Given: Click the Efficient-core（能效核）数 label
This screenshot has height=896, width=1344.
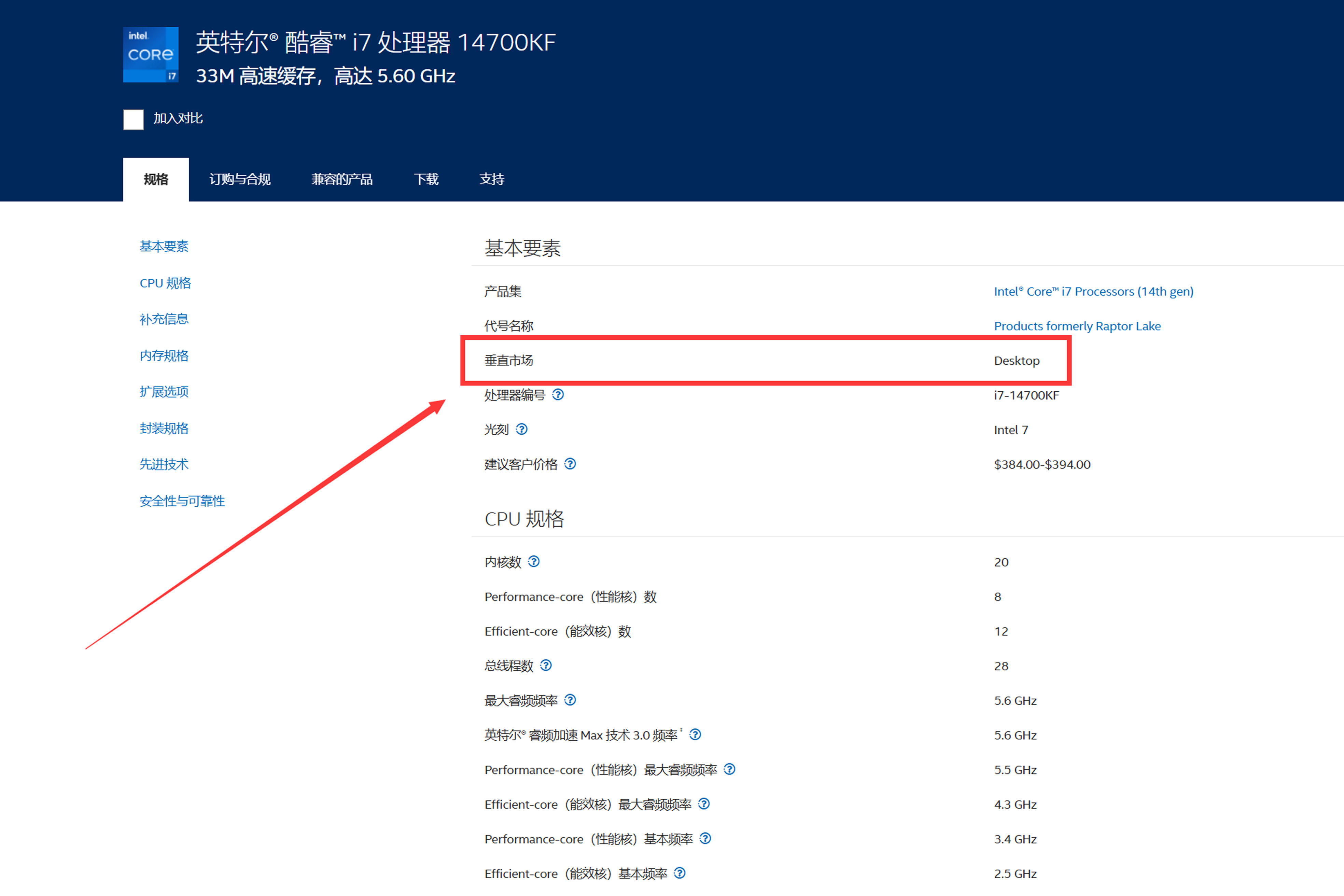Looking at the screenshot, I should pos(558,631).
